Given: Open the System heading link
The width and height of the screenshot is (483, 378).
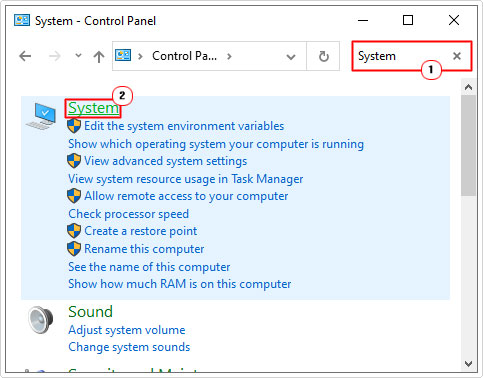Looking at the screenshot, I should pyautogui.click(x=93, y=108).
